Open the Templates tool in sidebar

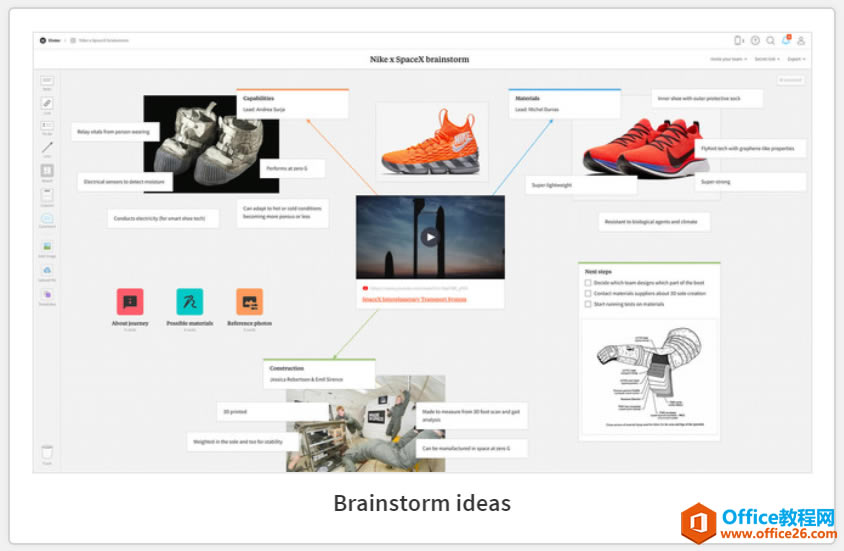[x=47, y=295]
